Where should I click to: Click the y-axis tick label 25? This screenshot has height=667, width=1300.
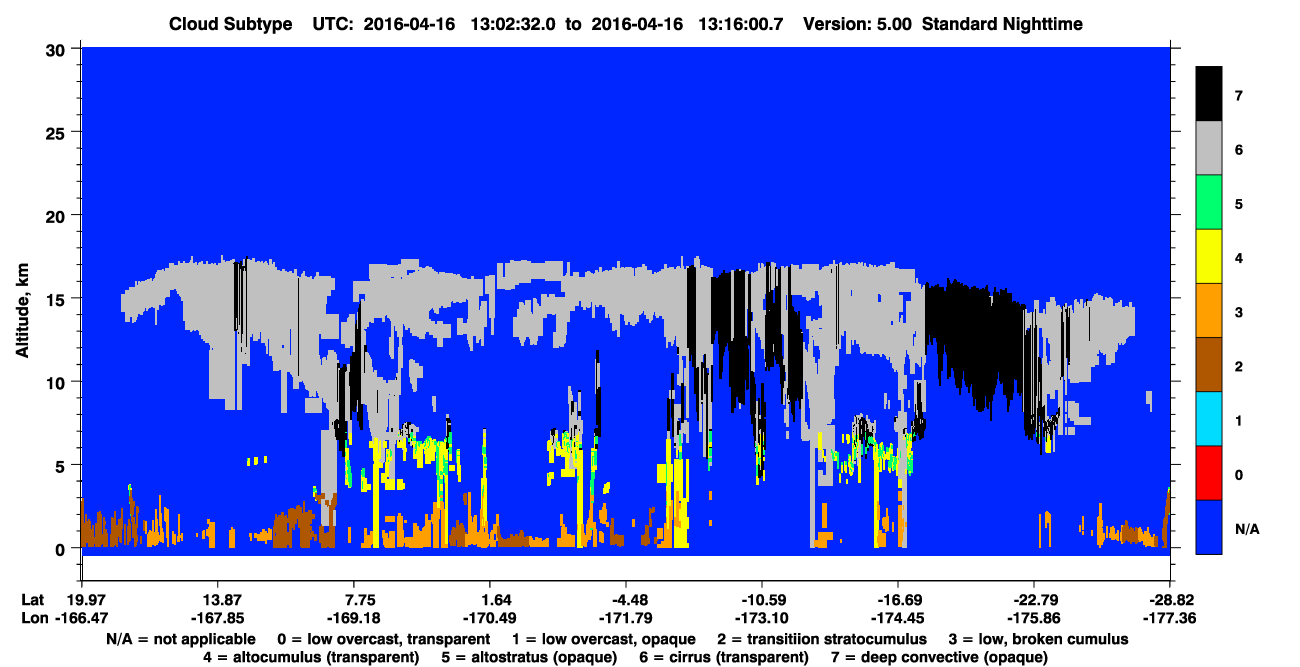pyautogui.click(x=58, y=132)
